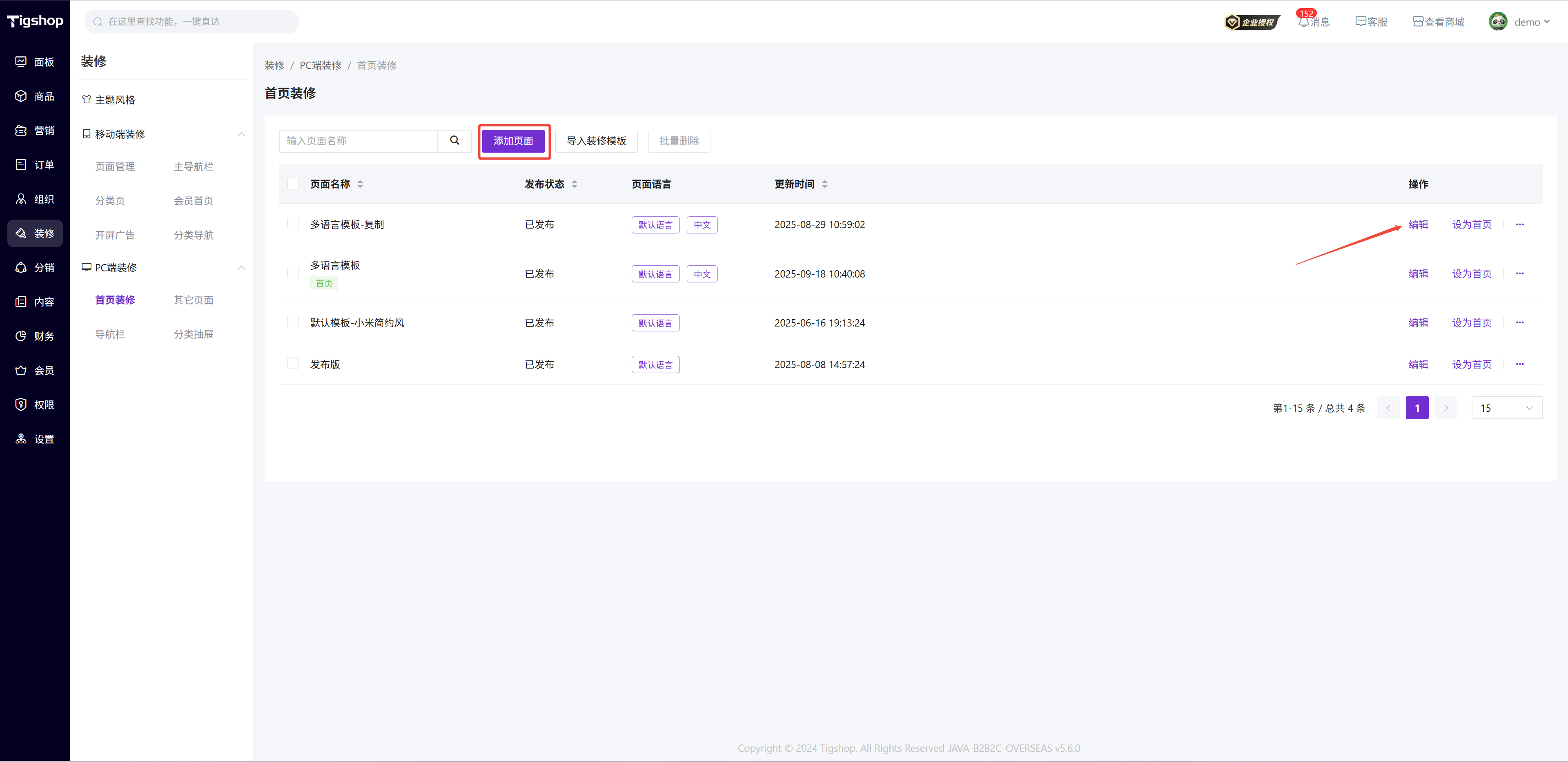Go to 其它页面 submenu item
The height and width of the screenshot is (762, 1568).
(x=193, y=300)
